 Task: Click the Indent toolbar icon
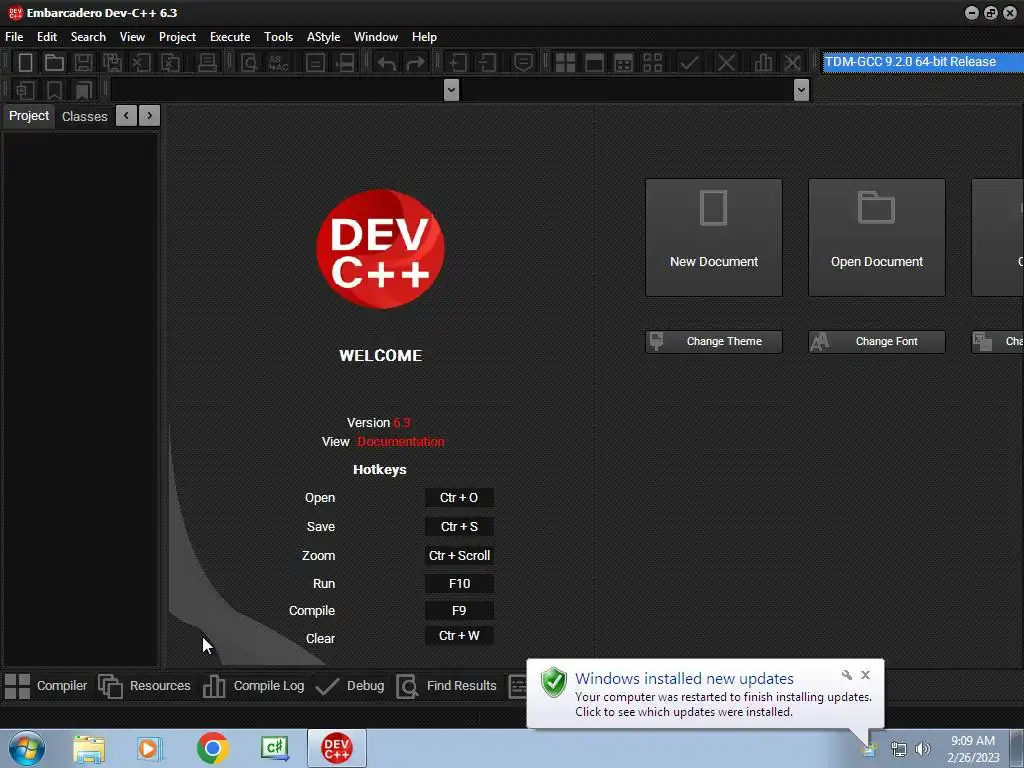tap(458, 63)
